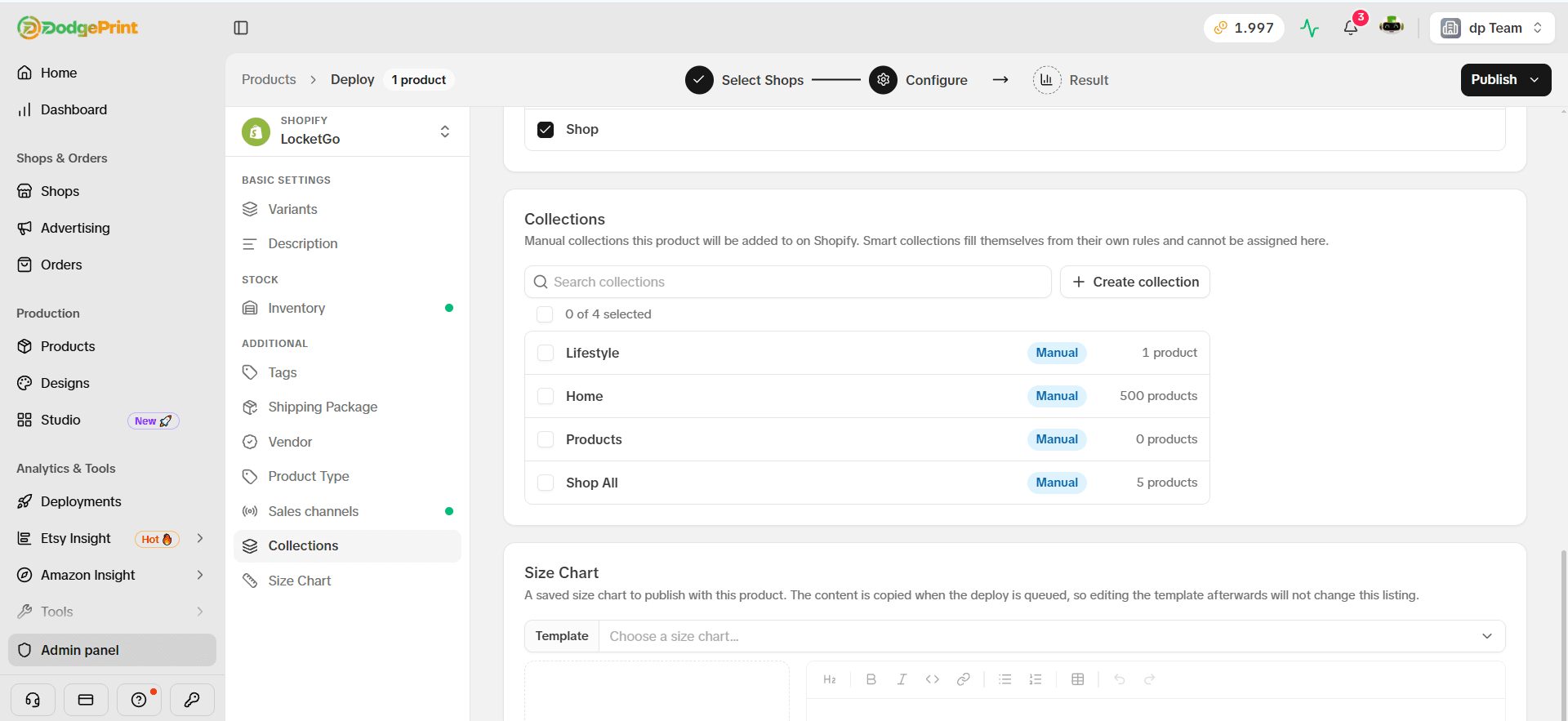1568x721 pixels.
Task: Insert link in size chart editor
Action: 964,679
